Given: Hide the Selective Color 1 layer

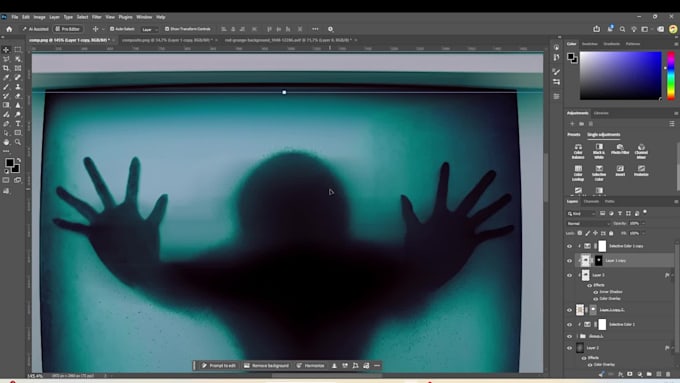Looking at the screenshot, I should [569, 324].
